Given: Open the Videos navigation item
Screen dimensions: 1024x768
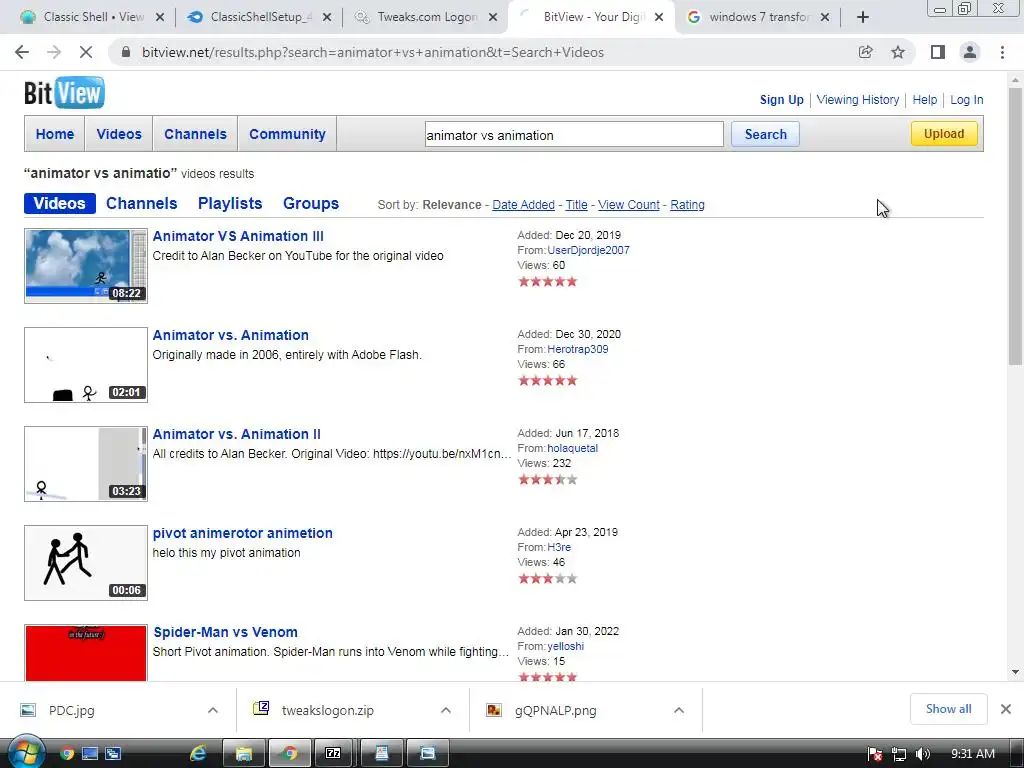Looking at the screenshot, I should (119, 134).
